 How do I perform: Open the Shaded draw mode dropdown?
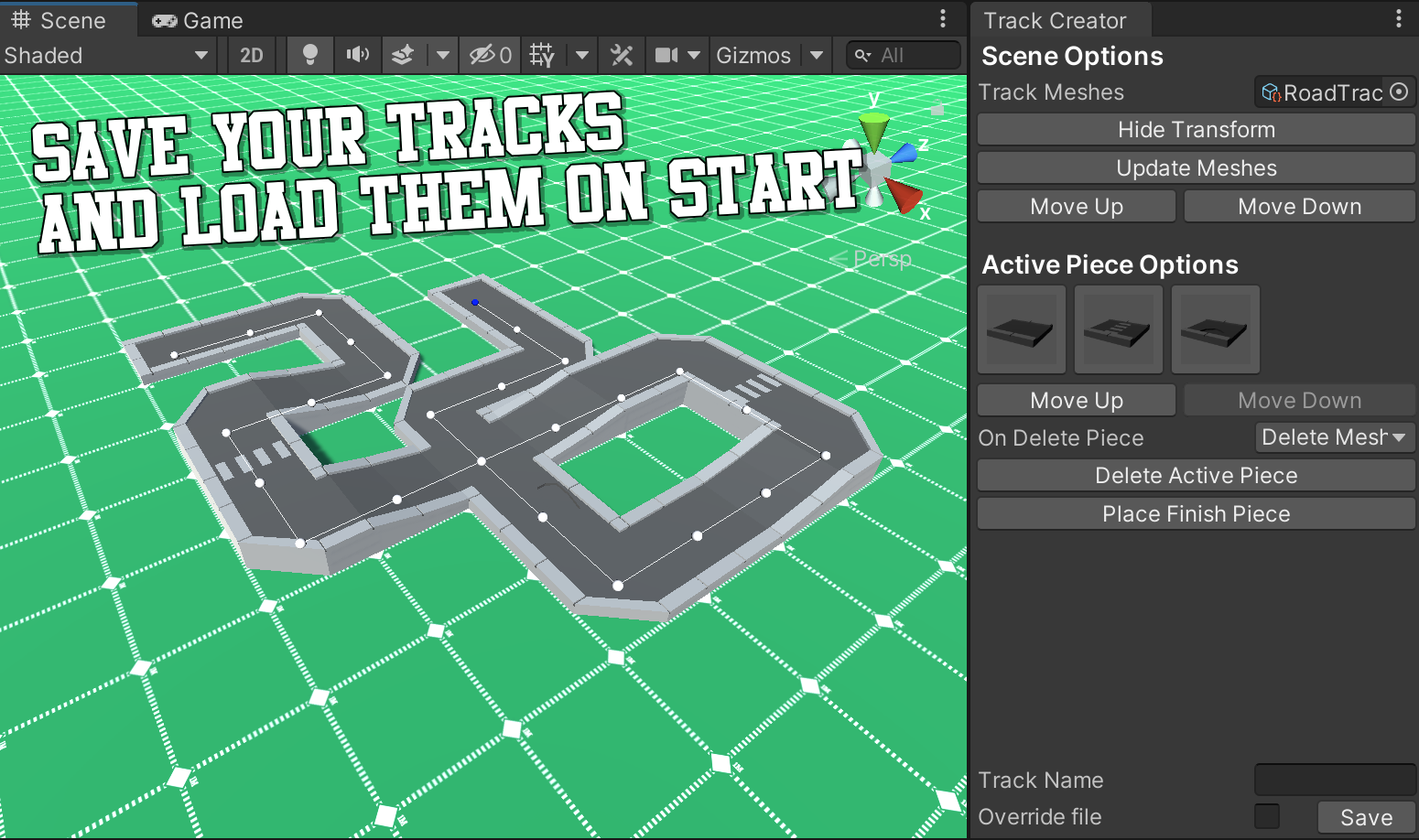coord(107,56)
